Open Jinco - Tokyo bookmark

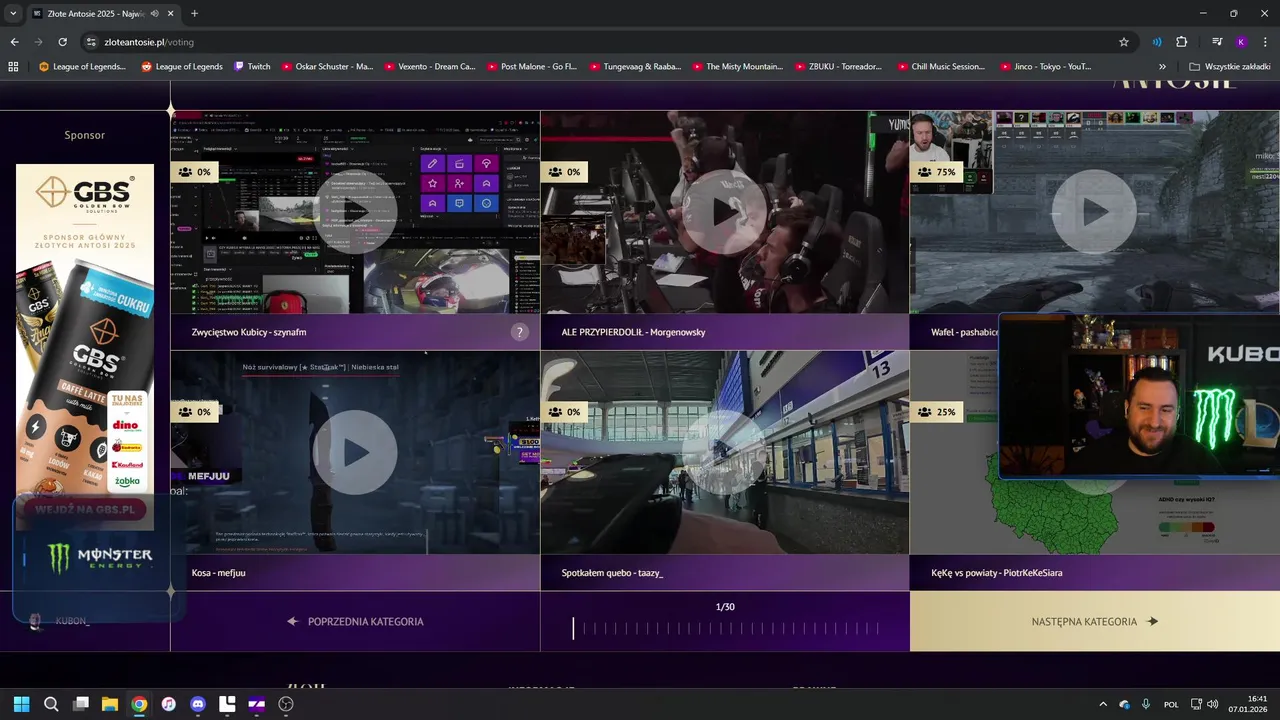point(1046,67)
